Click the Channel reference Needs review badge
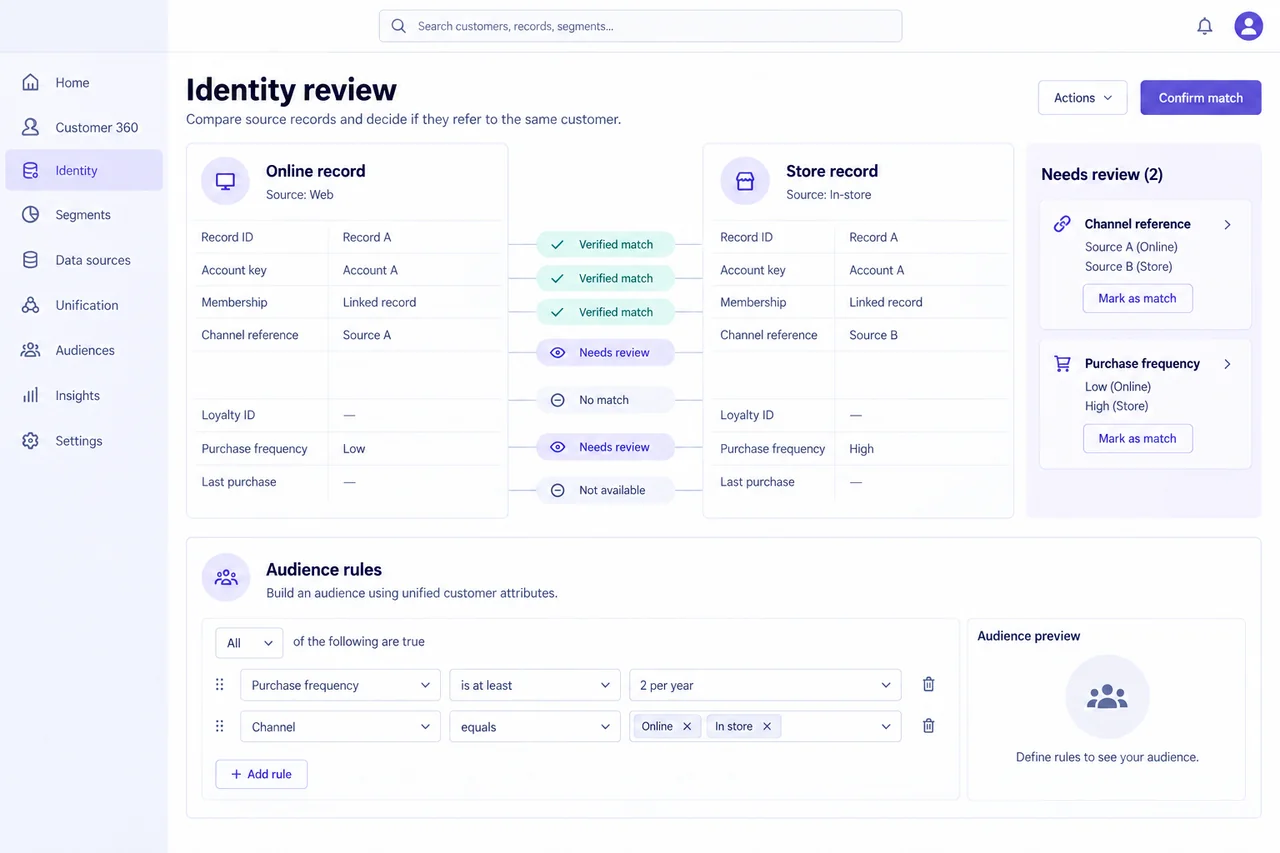The width and height of the screenshot is (1280, 853). [605, 353]
